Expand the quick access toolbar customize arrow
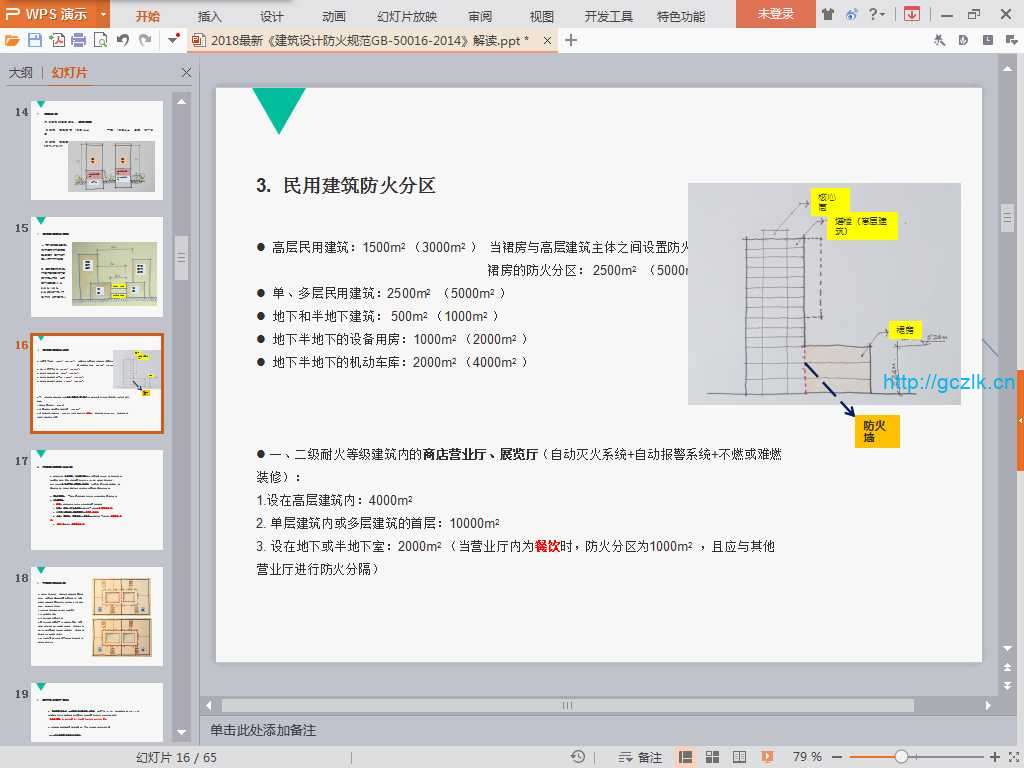1024x768 pixels. (174, 40)
